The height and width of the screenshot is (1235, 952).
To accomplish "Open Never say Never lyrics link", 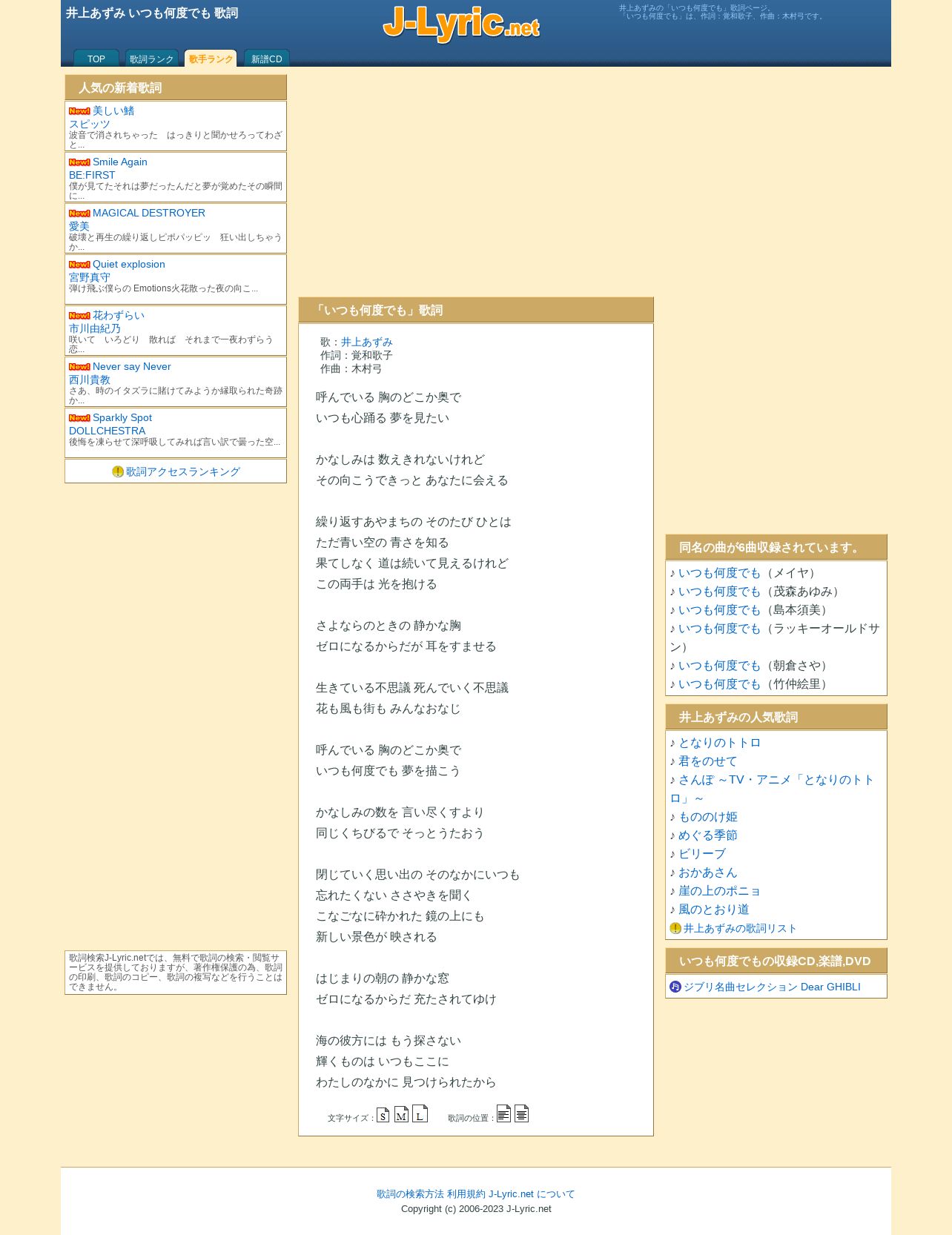I will point(132,366).
